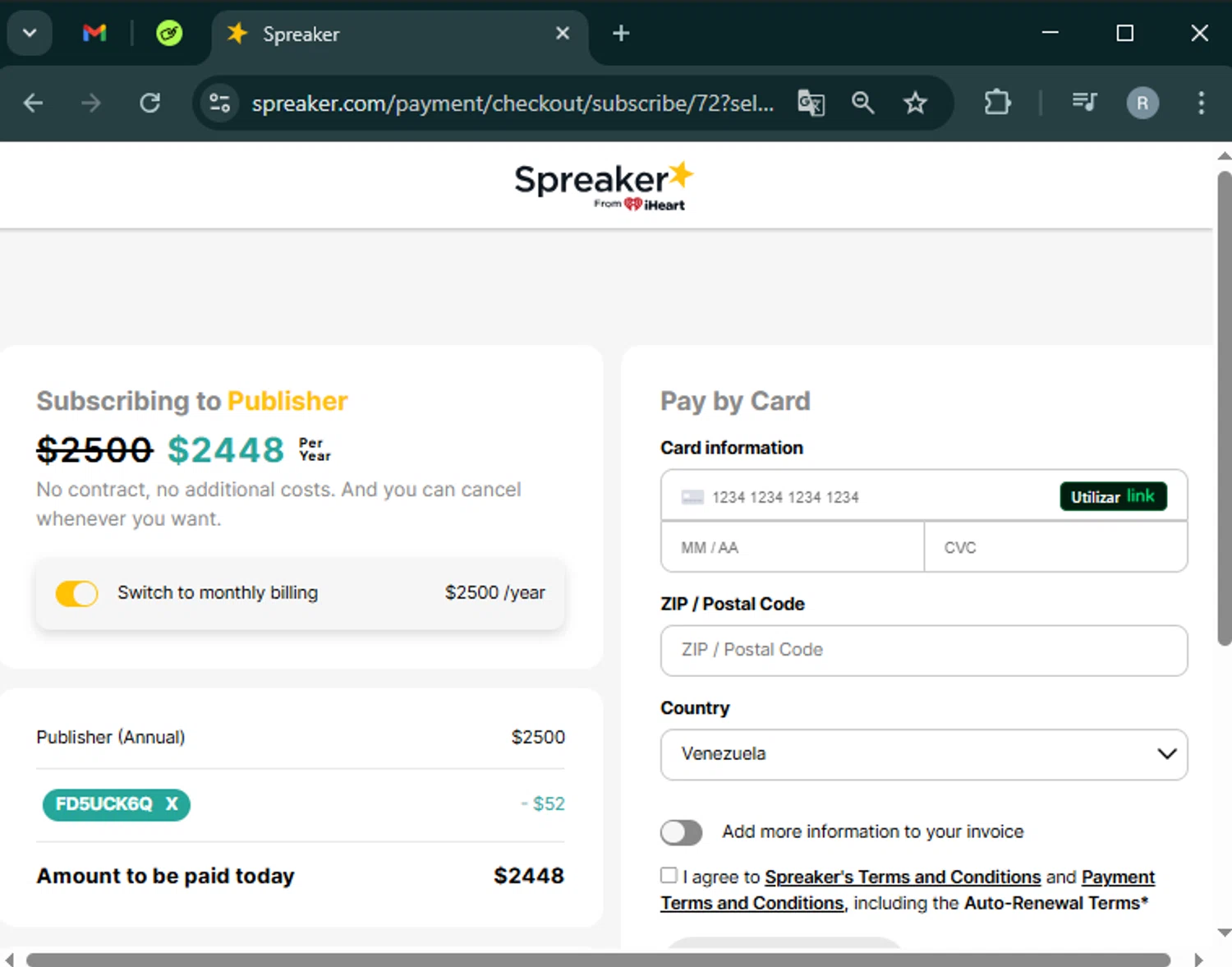Click the CVC field
The image size is (1232, 967).
pos(1055,547)
